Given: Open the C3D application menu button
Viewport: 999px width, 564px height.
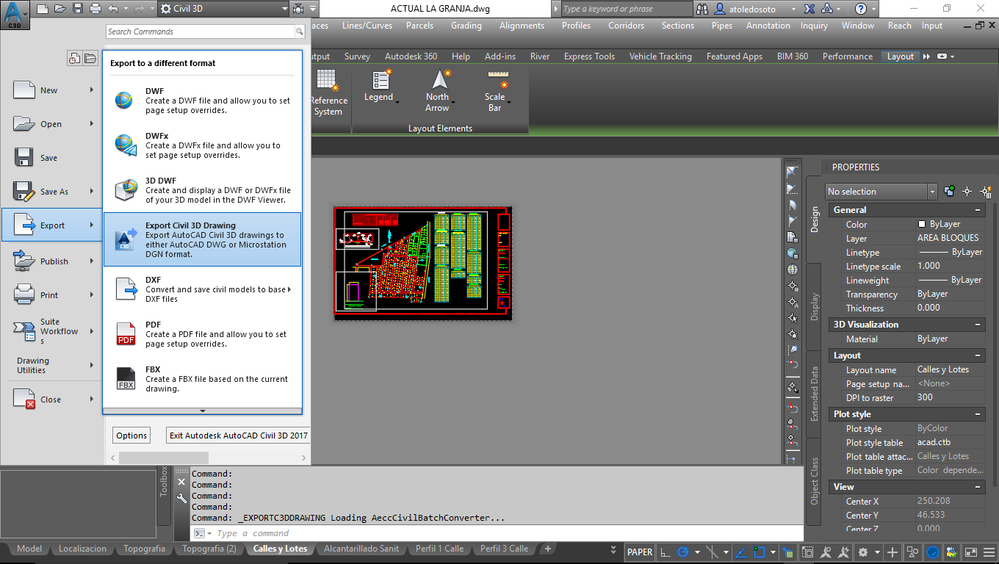Looking at the screenshot, I should [14, 14].
